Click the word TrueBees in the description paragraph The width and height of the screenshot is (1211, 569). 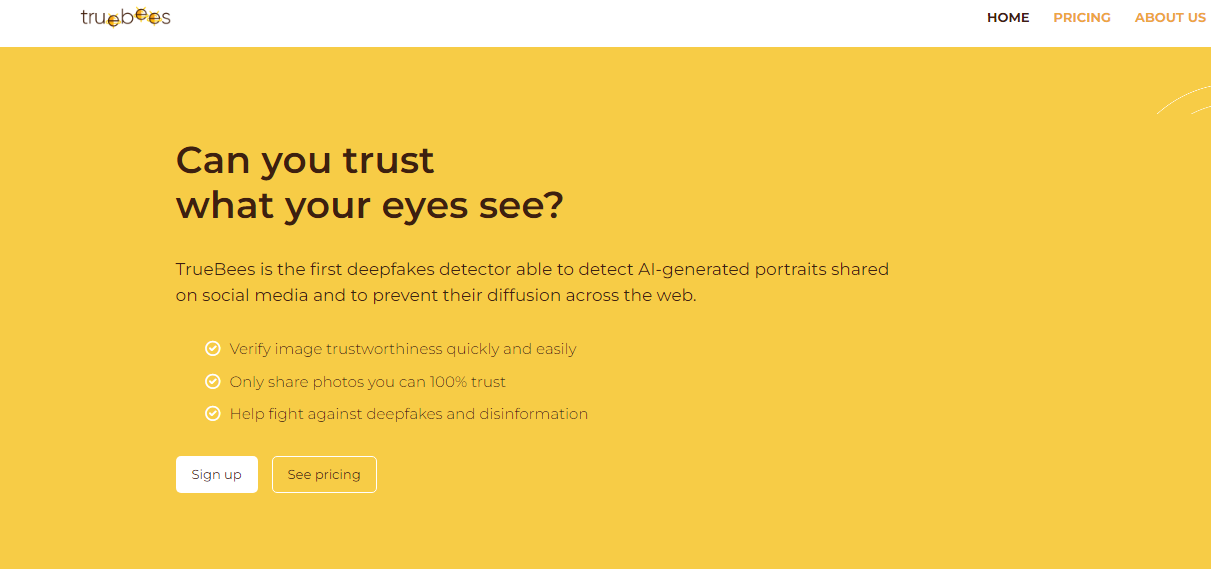click(x=209, y=269)
